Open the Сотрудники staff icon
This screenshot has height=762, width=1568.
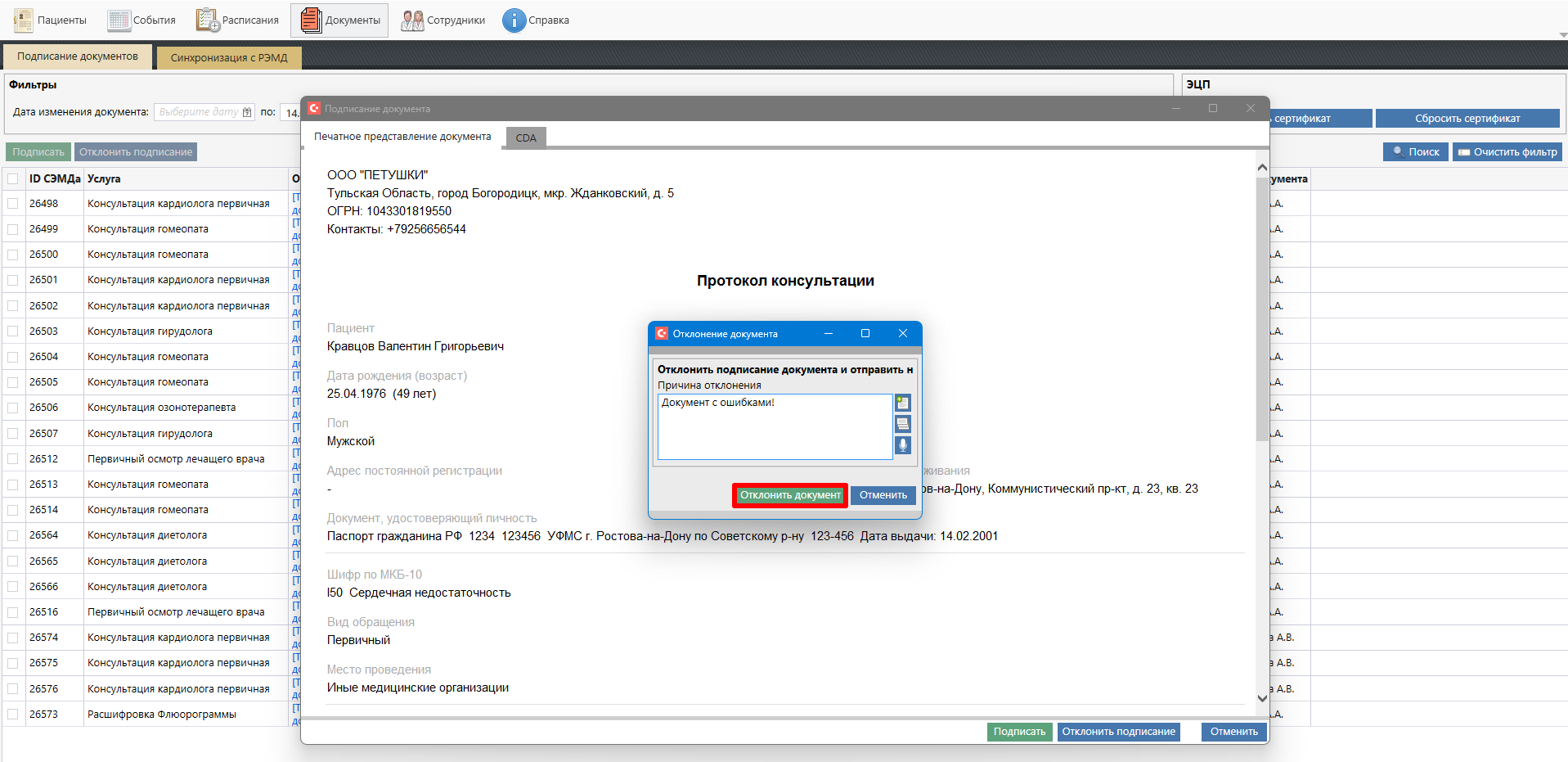tap(412, 20)
